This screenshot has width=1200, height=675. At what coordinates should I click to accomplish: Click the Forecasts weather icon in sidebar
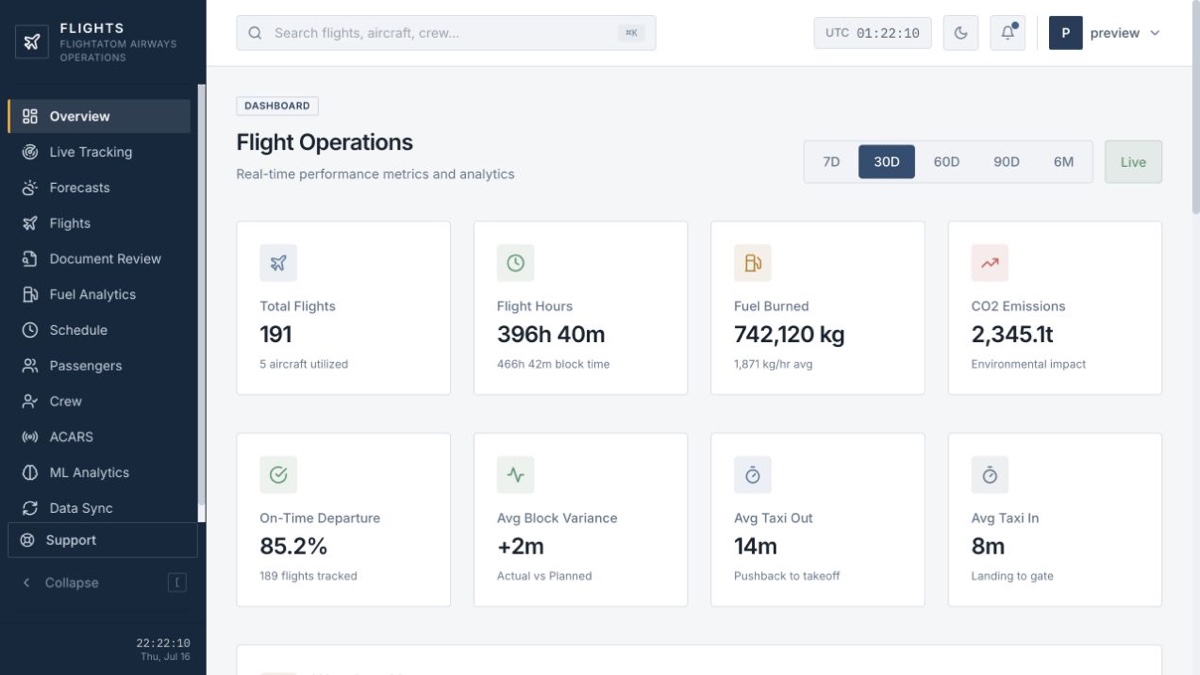pos(30,188)
